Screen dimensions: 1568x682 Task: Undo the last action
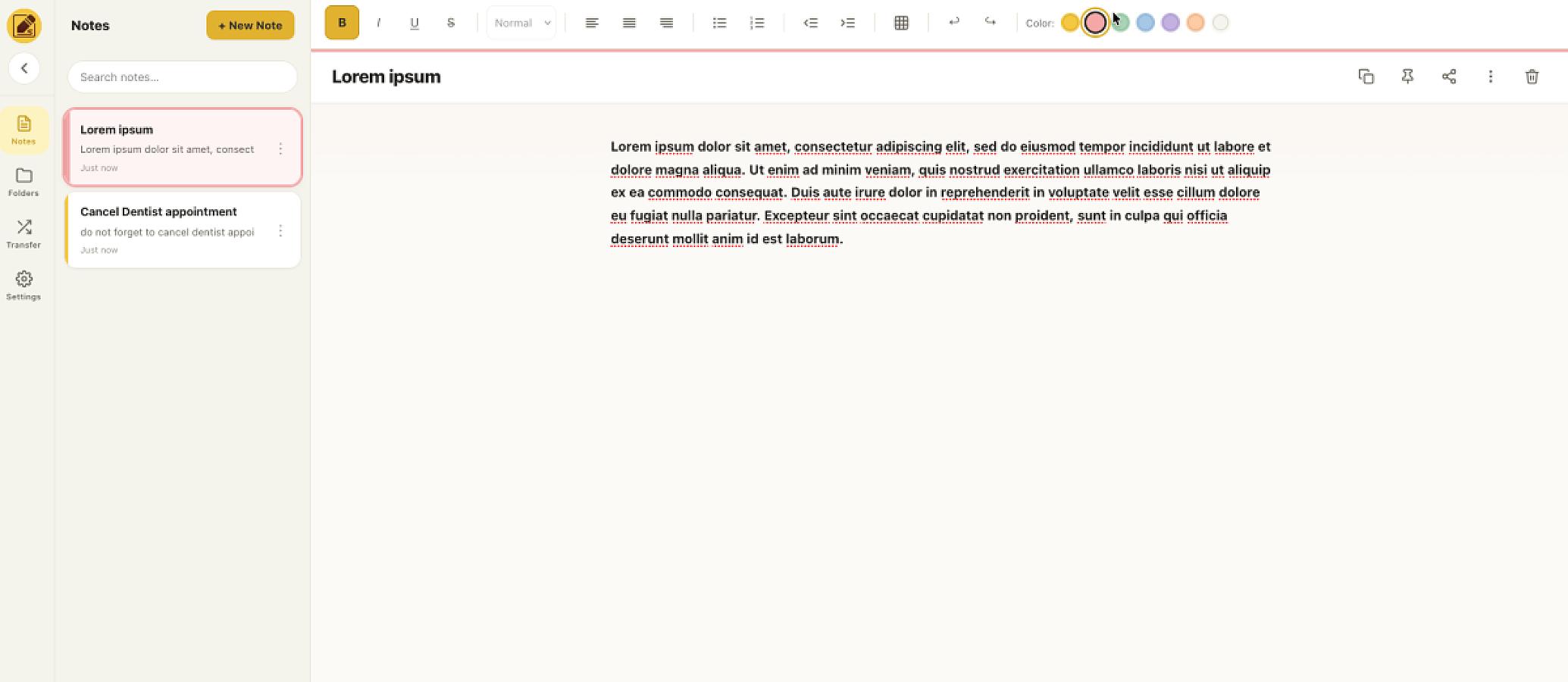(954, 22)
